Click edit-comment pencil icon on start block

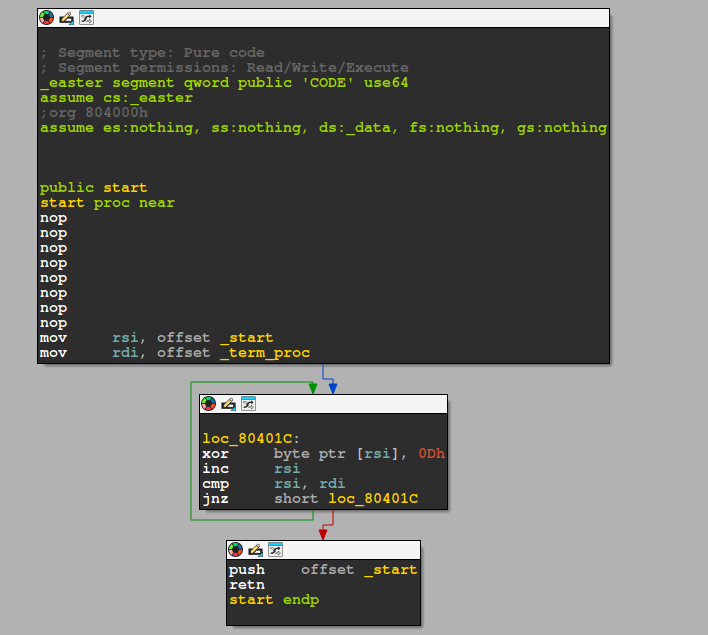[66, 18]
